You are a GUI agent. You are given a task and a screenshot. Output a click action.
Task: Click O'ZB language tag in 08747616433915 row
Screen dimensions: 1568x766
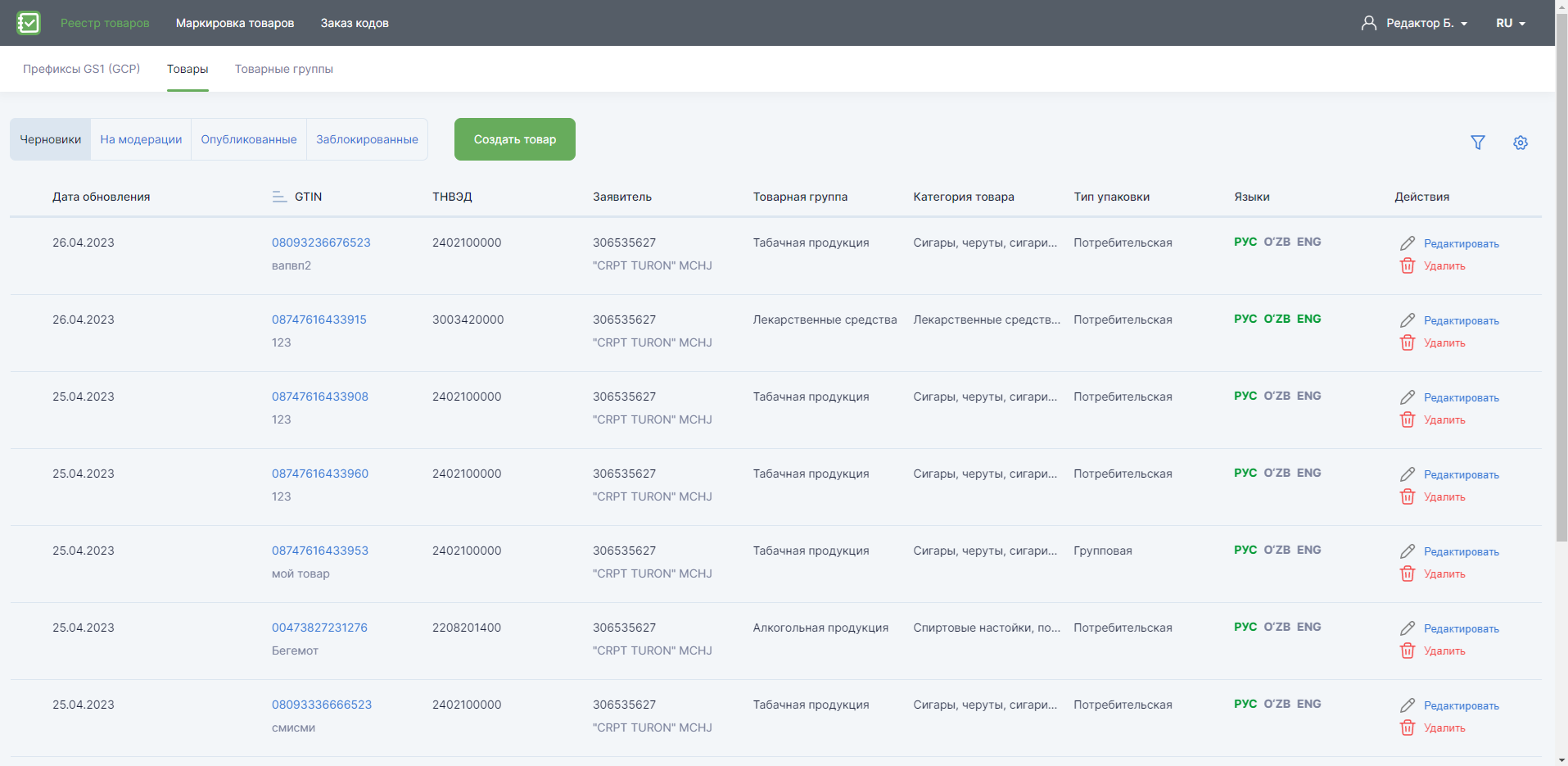coord(1277,319)
